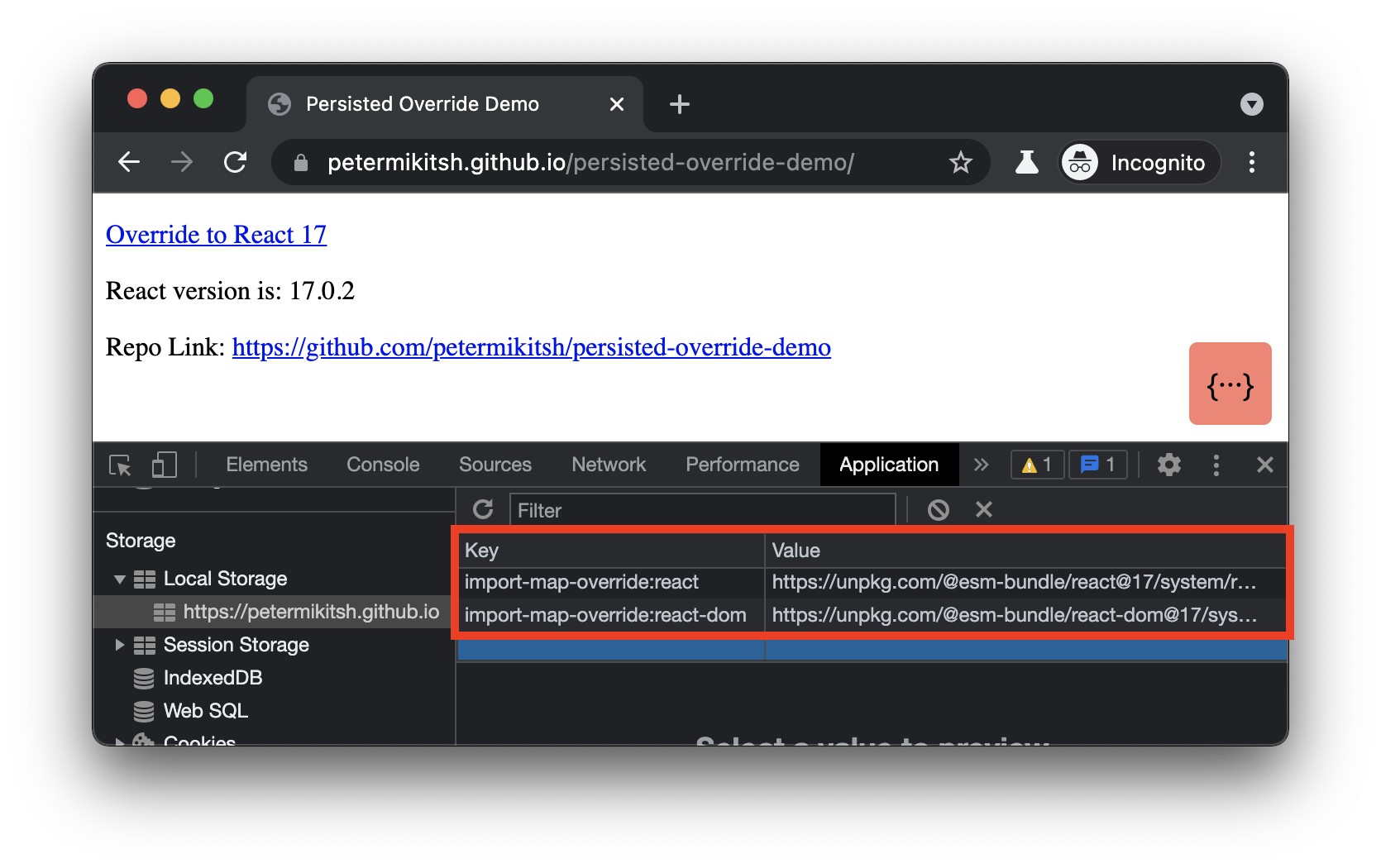Select https://petermikitsh.github.io storage origin
The width and height of the screenshot is (1381, 868).
click(x=311, y=612)
